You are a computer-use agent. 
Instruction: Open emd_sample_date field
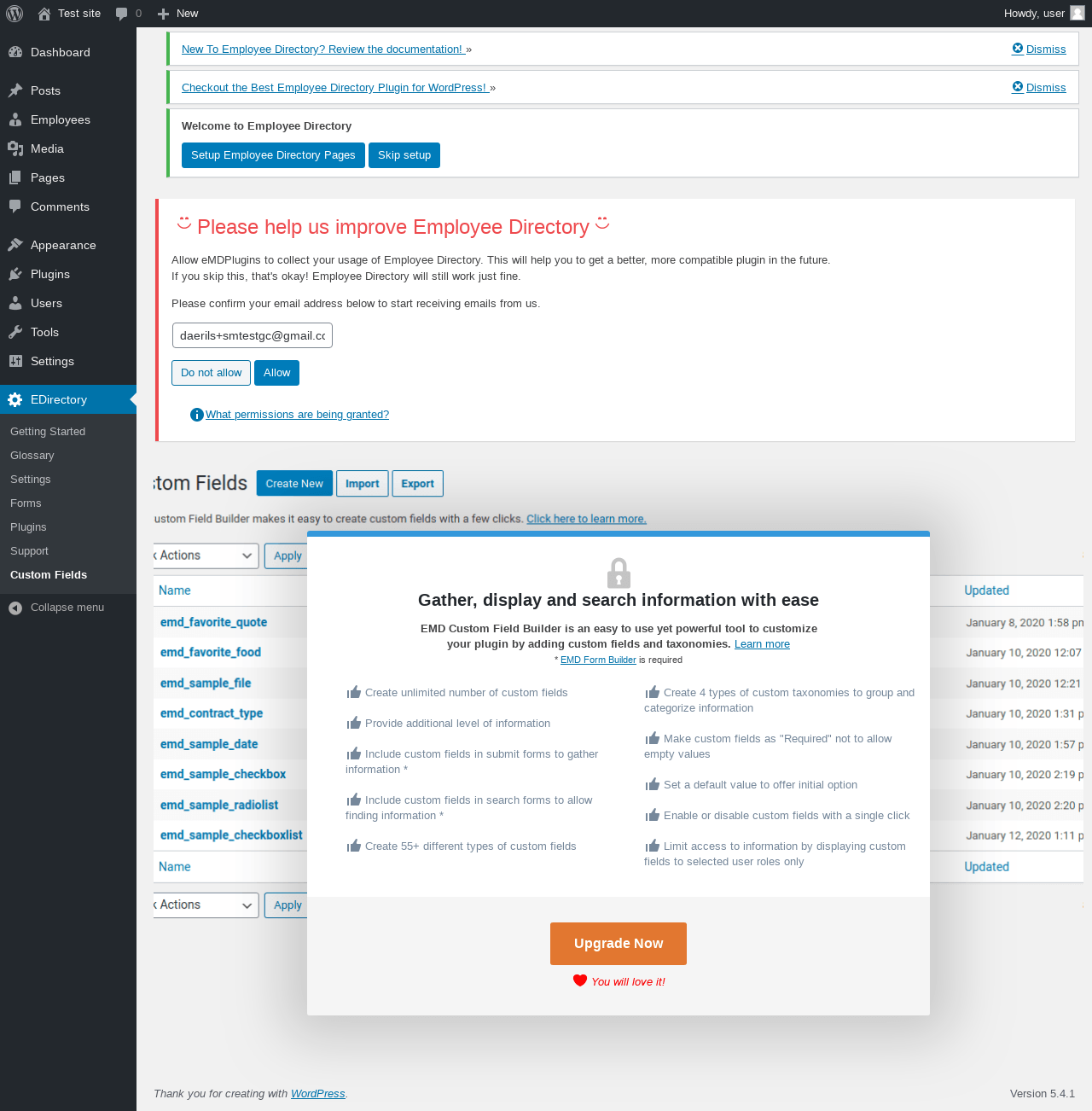click(x=209, y=744)
